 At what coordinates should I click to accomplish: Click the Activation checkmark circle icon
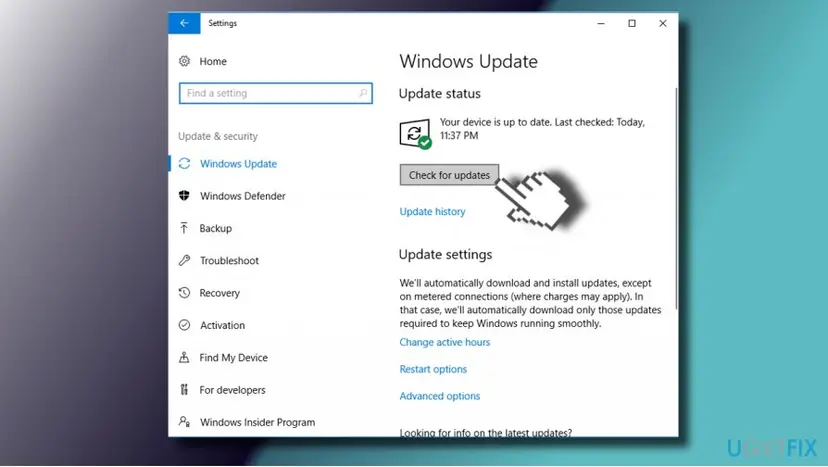click(184, 325)
